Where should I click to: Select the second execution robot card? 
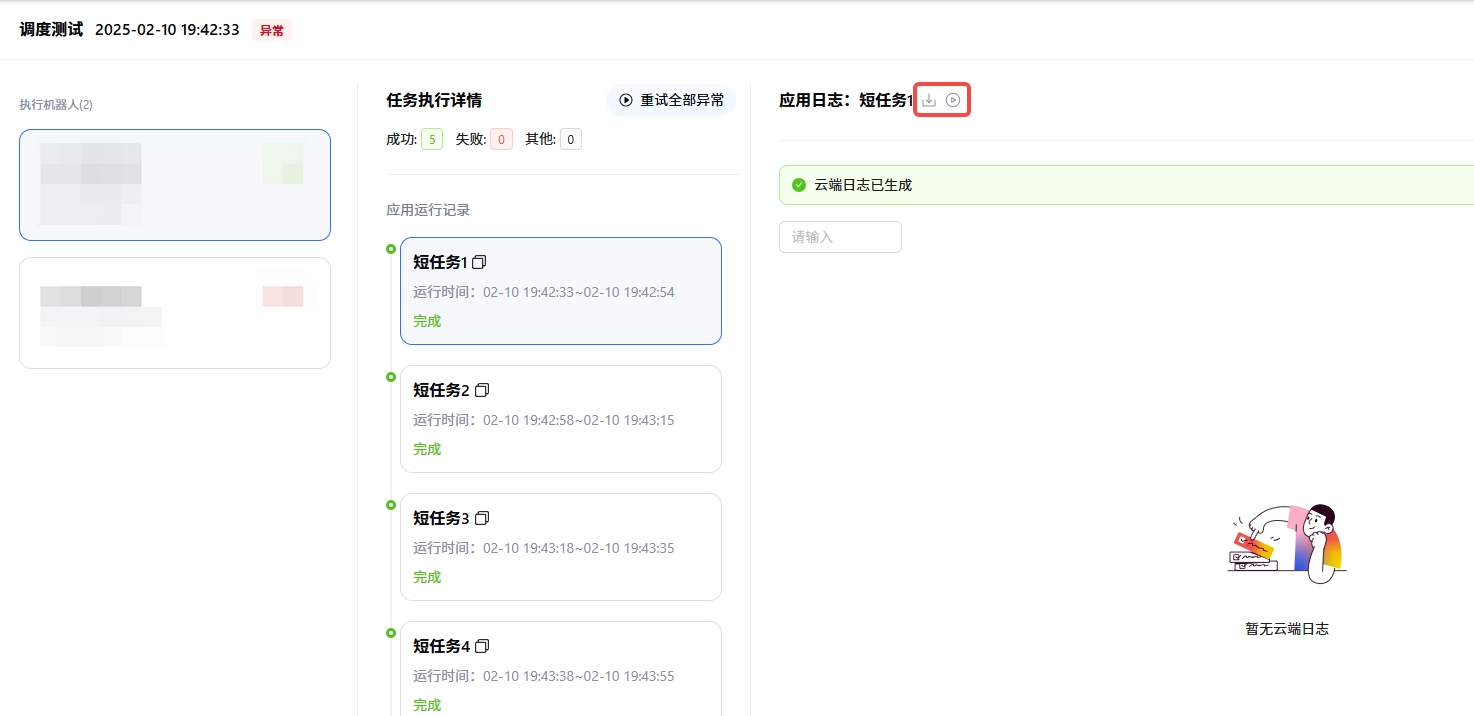175,313
